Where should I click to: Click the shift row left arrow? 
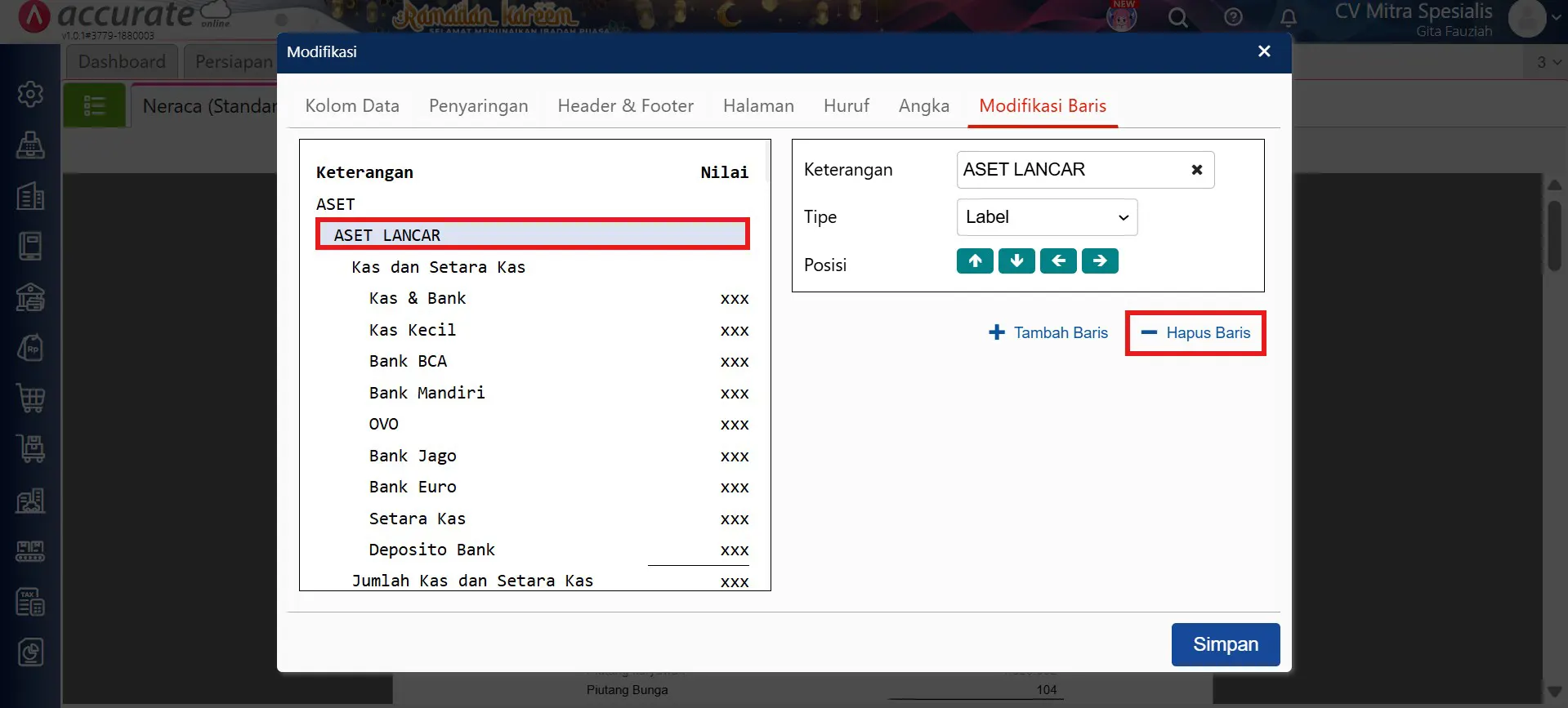[x=1058, y=261]
